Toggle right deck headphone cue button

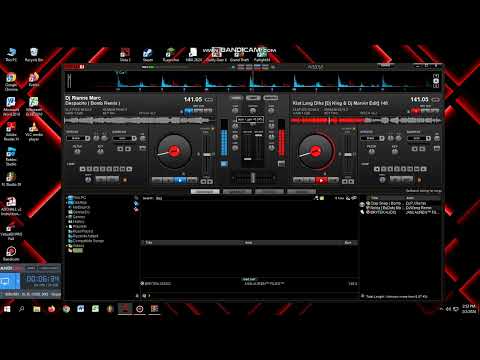pos(282,163)
